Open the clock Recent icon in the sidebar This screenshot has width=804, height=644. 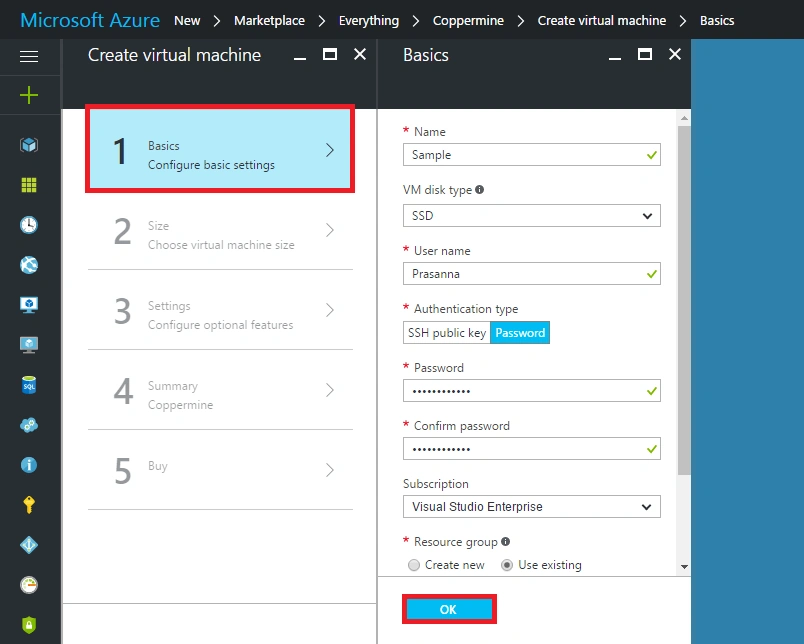point(29,225)
